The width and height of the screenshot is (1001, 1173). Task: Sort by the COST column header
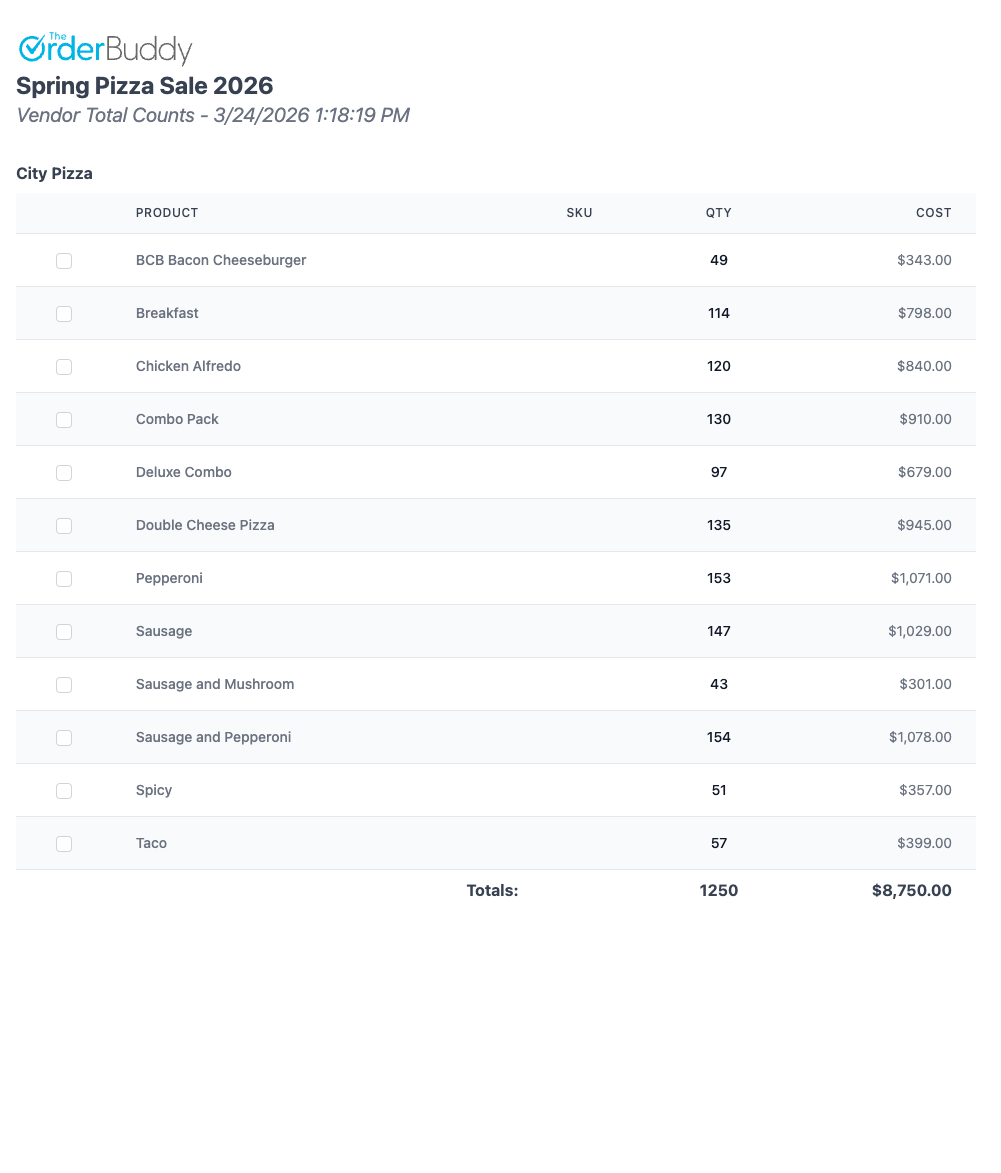[x=934, y=213]
